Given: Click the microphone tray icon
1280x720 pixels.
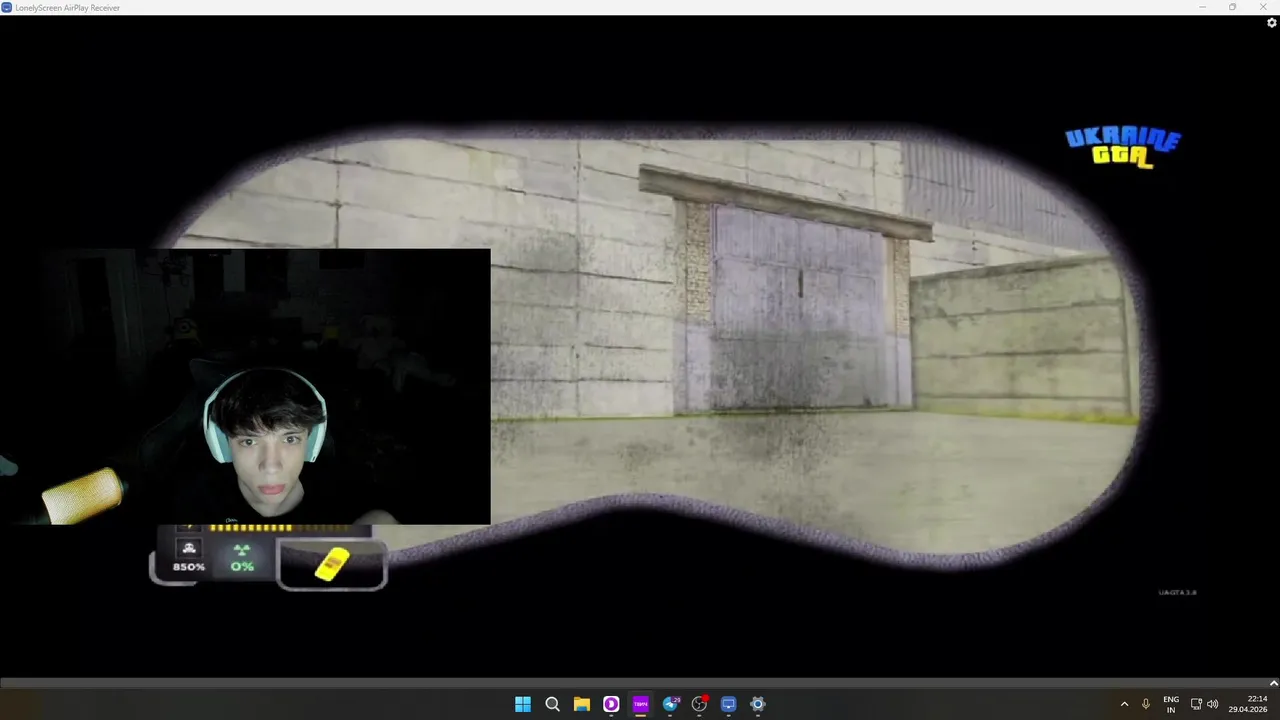Looking at the screenshot, I should [x=1146, y=704].
